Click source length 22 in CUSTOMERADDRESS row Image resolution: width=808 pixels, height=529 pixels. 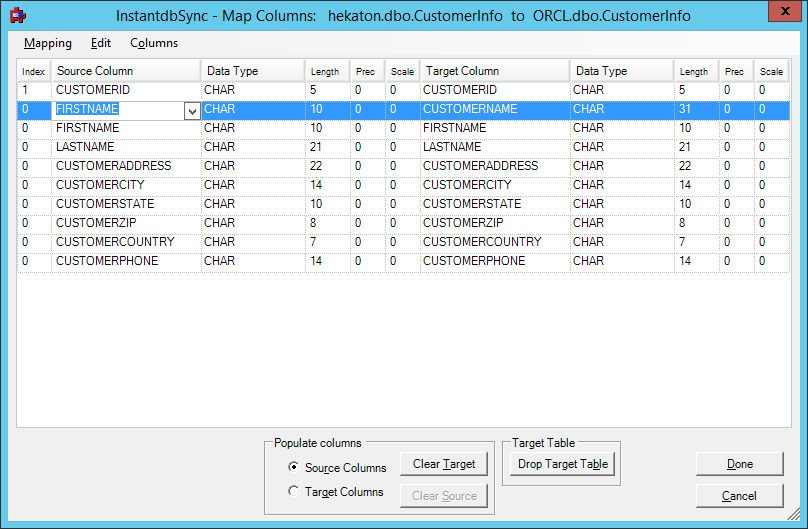pyautogui.click(x=327, y=166)
